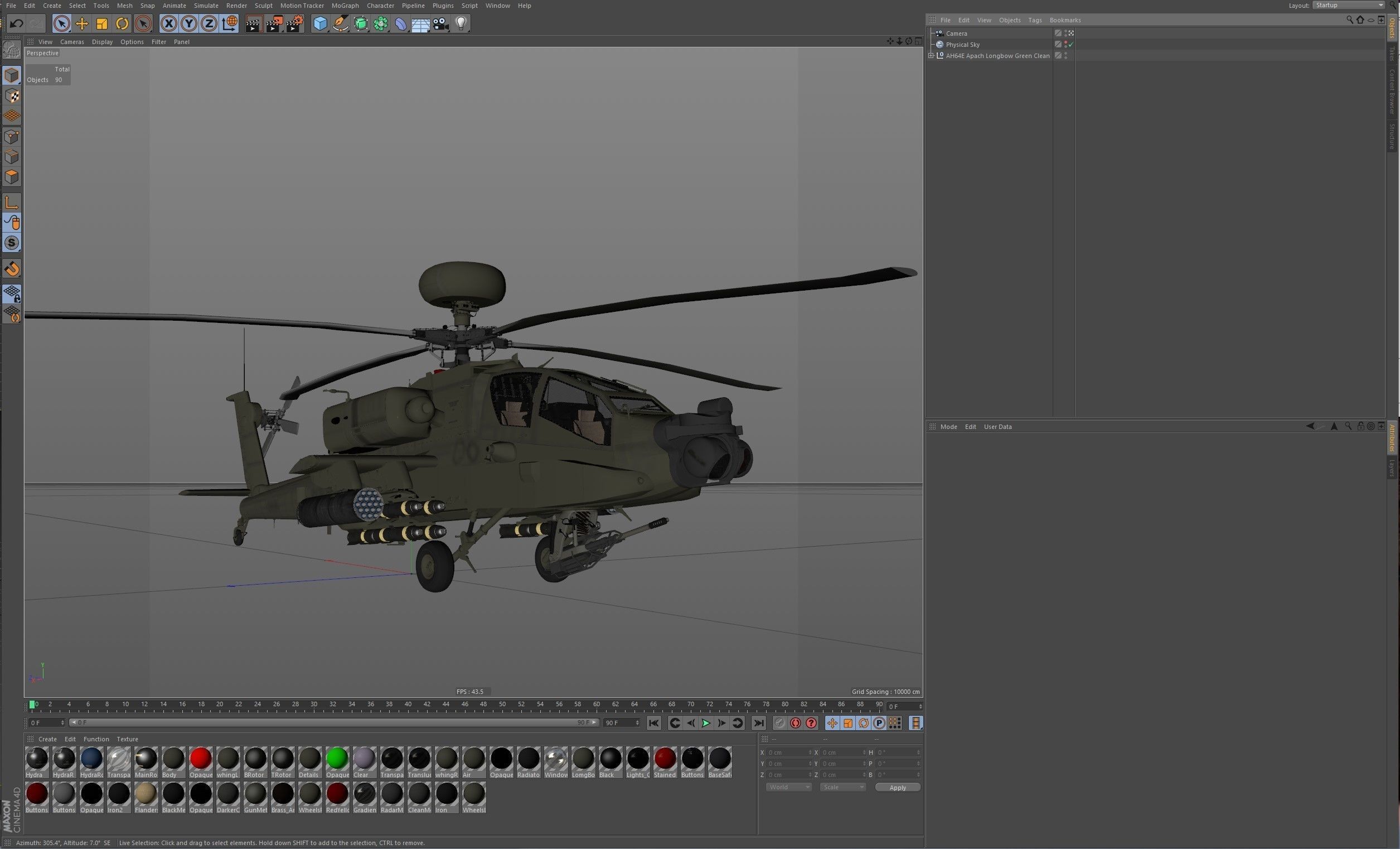Toggle X axis lock
This screenshot has height=849, width=1400.
coord(168,23)
